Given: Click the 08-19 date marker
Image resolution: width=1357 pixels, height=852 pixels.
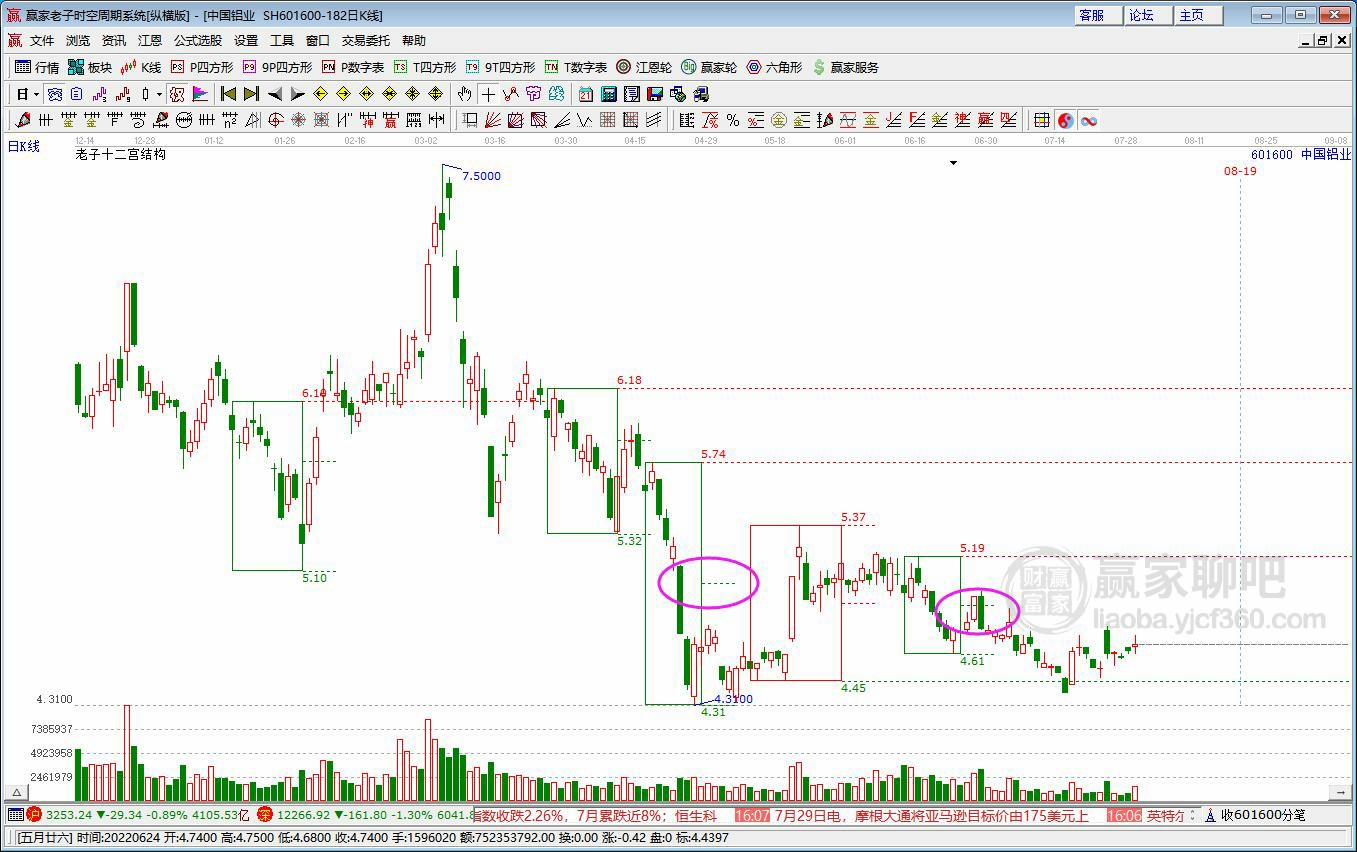Looking at the screenshot, I should (1240, 171).
